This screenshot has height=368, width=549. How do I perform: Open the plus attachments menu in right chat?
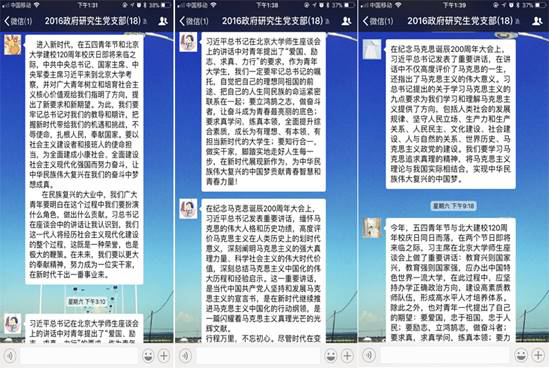(x=538, y=356)
